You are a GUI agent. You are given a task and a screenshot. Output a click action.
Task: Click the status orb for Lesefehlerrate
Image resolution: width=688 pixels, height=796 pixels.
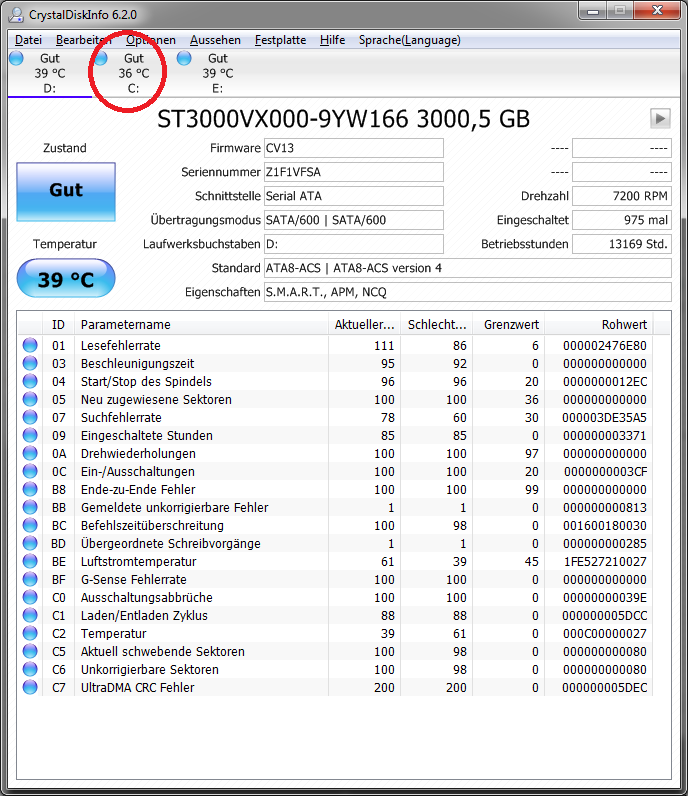30,345
